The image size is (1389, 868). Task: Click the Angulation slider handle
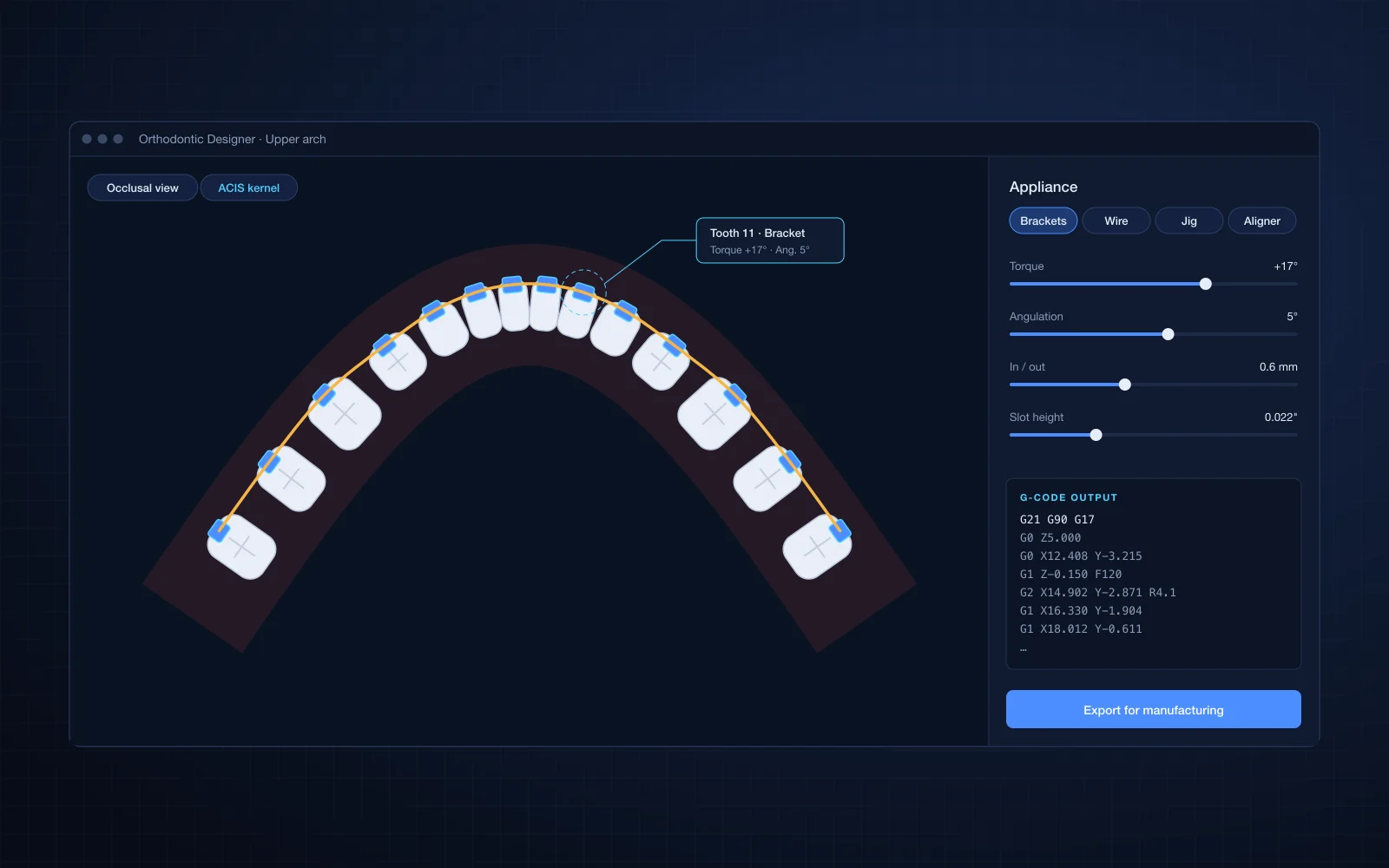(1168, 334)
